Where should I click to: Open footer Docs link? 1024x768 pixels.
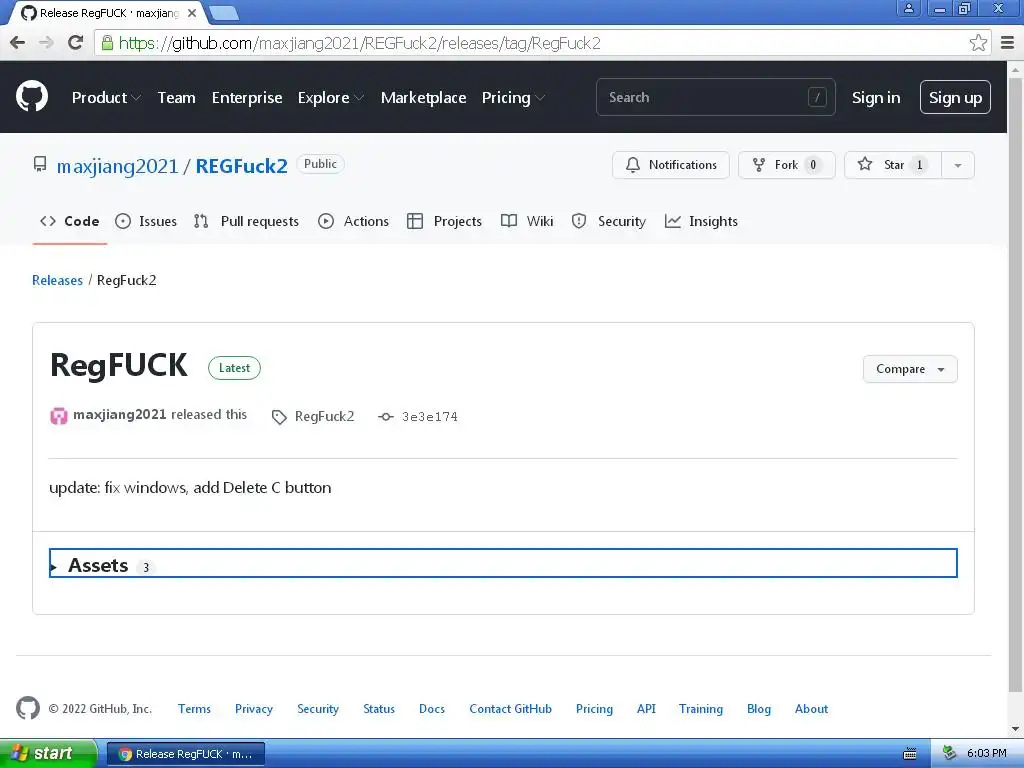tap(432, 709)
